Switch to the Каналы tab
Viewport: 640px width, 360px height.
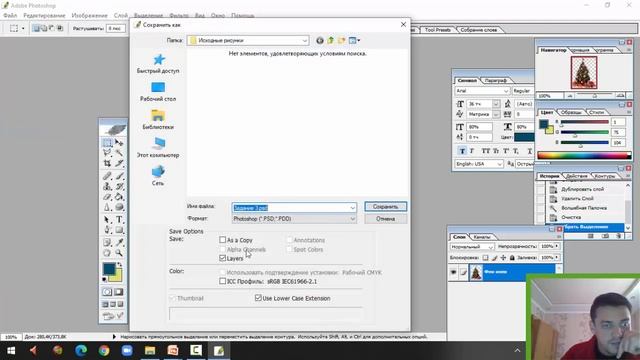[482, 237]
